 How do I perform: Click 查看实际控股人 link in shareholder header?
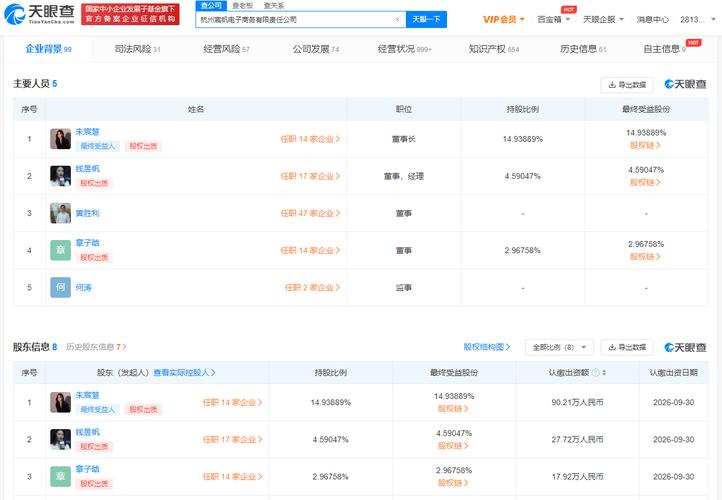(x=184, y=372)
